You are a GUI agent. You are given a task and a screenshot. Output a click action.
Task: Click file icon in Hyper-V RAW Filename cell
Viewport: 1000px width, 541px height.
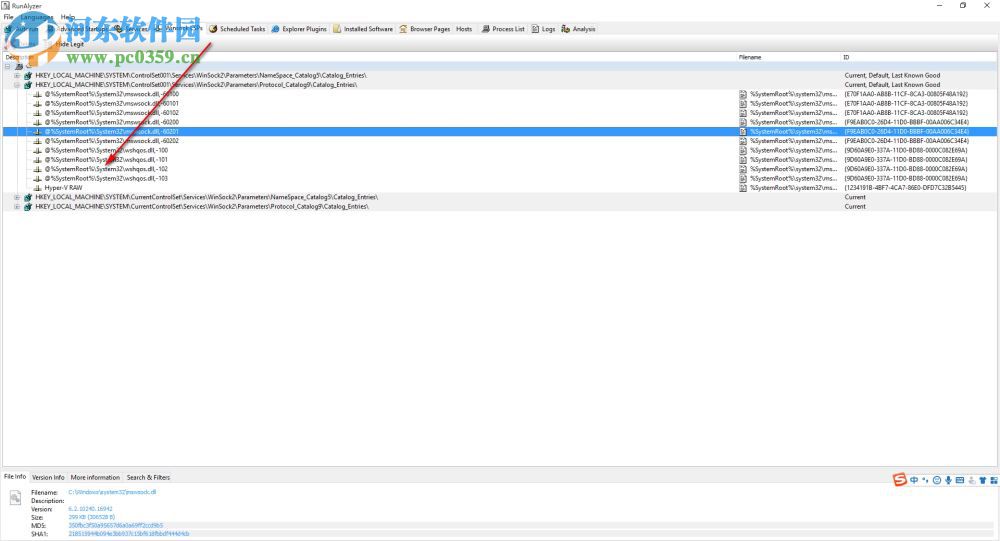743,188
